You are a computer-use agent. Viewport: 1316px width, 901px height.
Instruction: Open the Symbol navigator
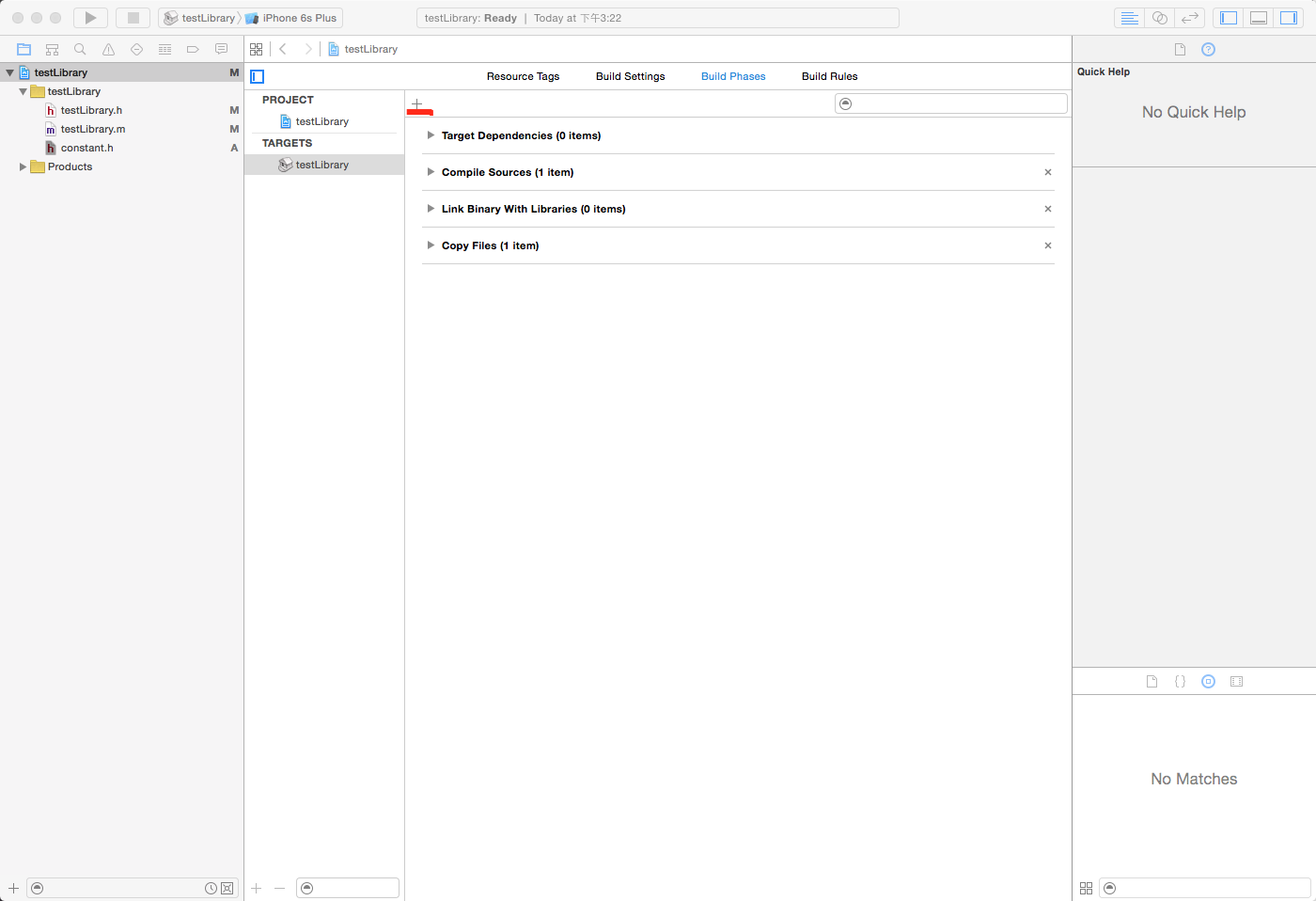click(53, 49)
